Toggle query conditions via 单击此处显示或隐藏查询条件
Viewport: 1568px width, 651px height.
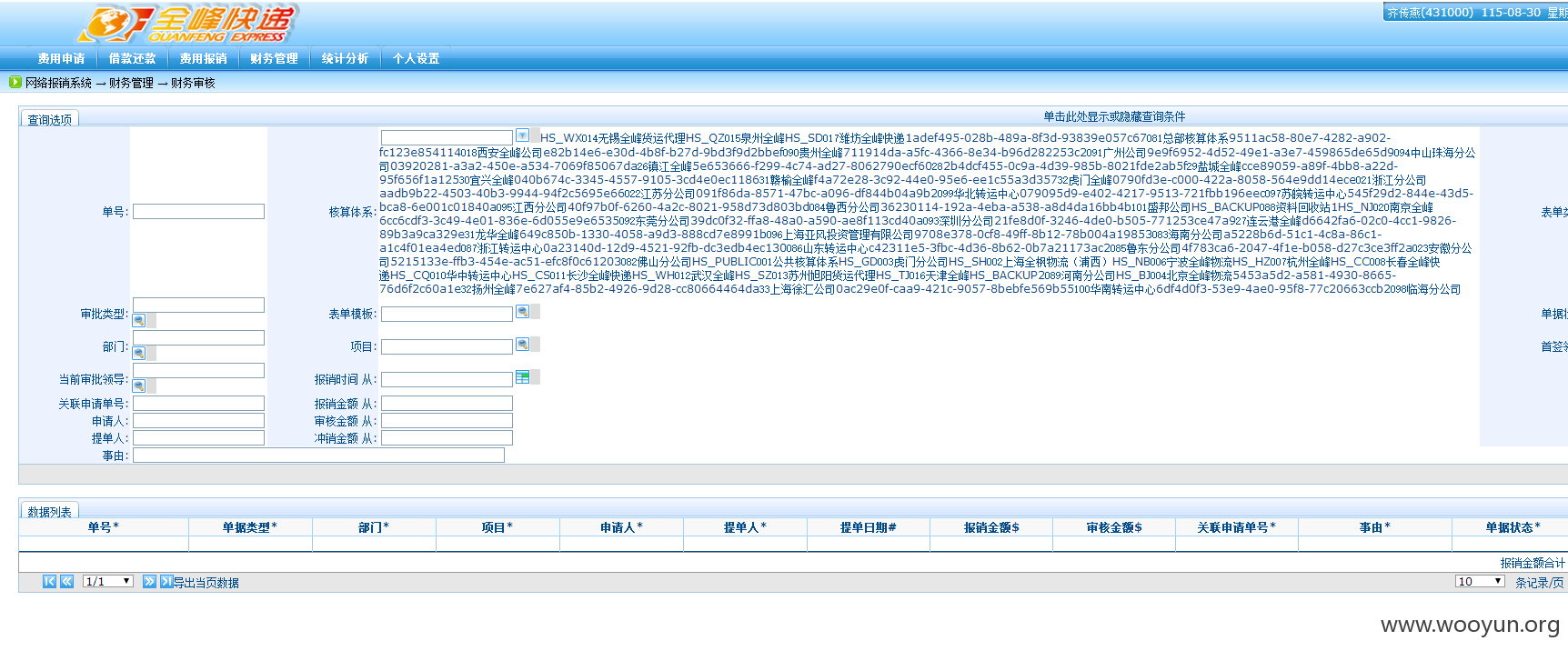coord(1114,116)
